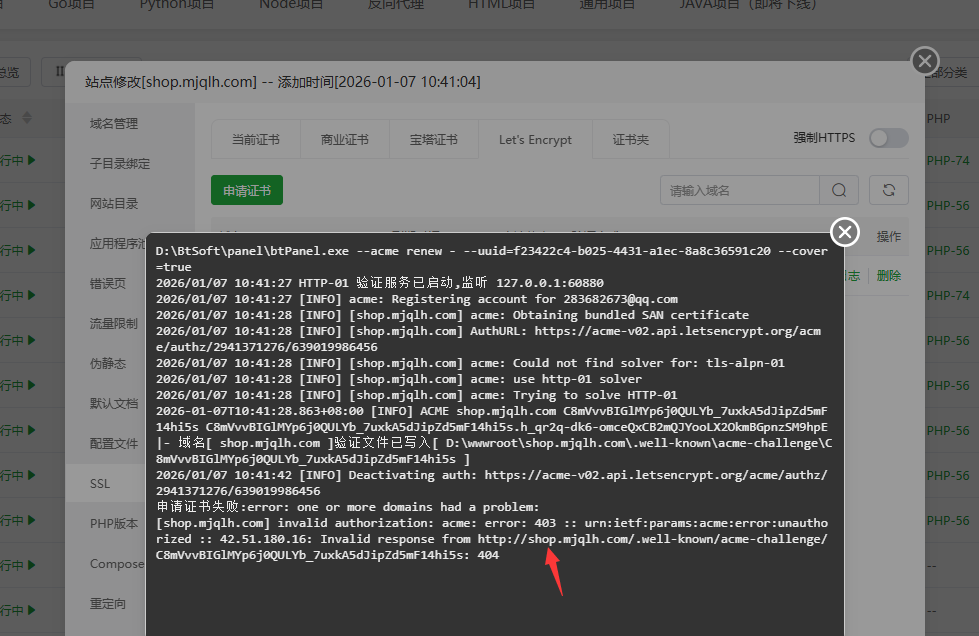This screenshot has height=636, width=979.
Task: Click the 申请证书失败 error line in log
Action: (x=347, y=507)
